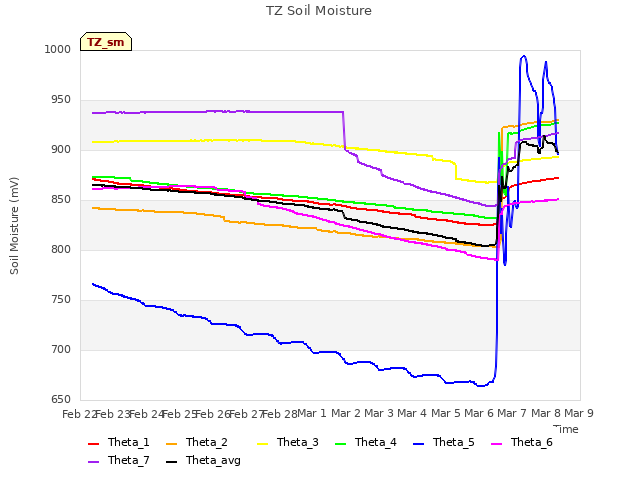Viewport: 640px width, 480px height.
Task: Click the Mar 3 date tick label
Action: coord(379,413)
